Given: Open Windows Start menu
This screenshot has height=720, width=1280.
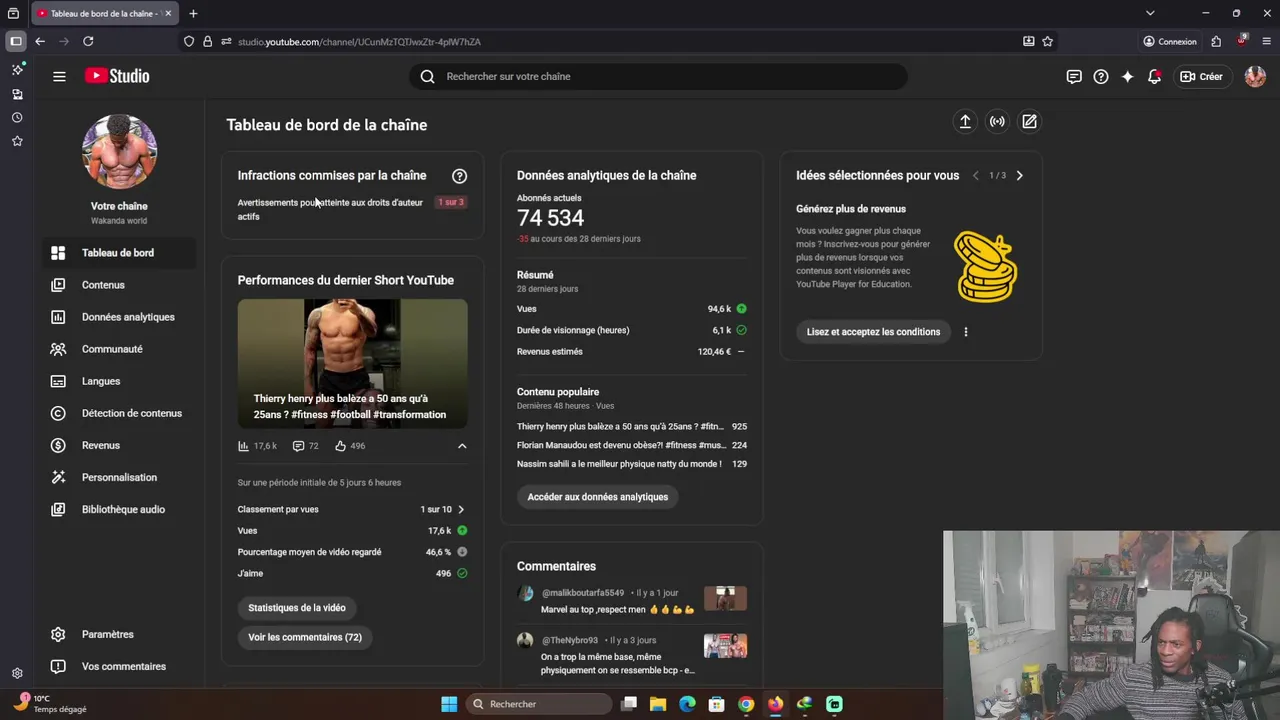Looking at the screenshot, I should pyautogui.click(x=449, y=704).
